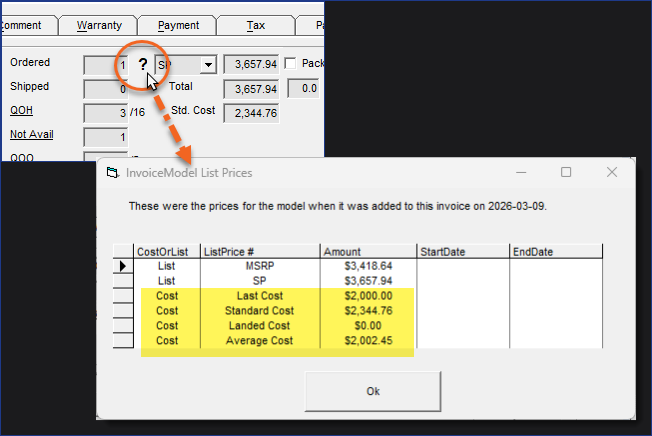
Task: Click the row arrow beside MSRP
Action: tap(123, 266)
